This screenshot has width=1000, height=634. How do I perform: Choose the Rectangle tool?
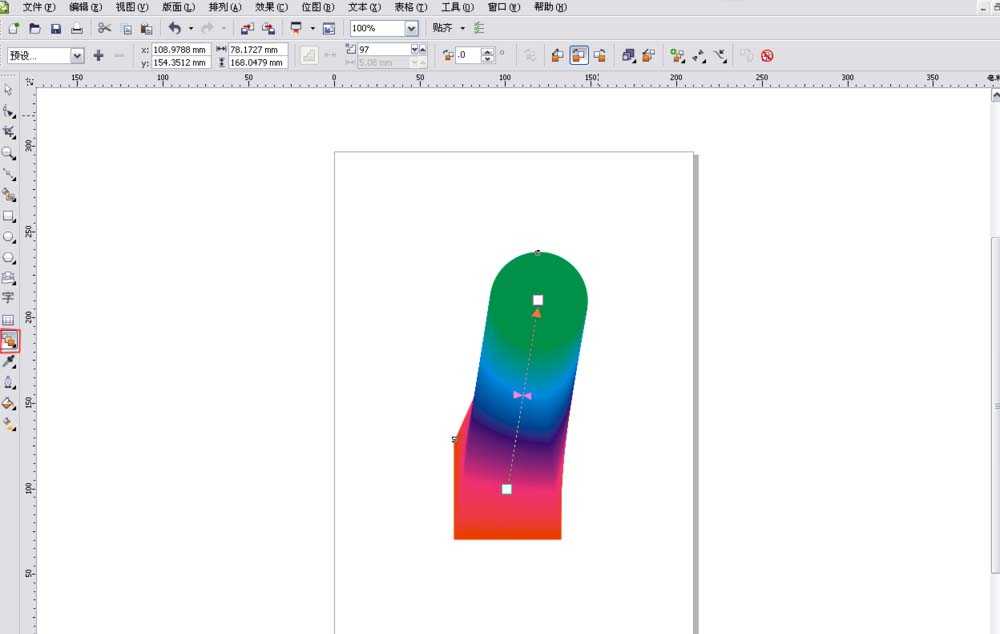click(x=9, y=216)
